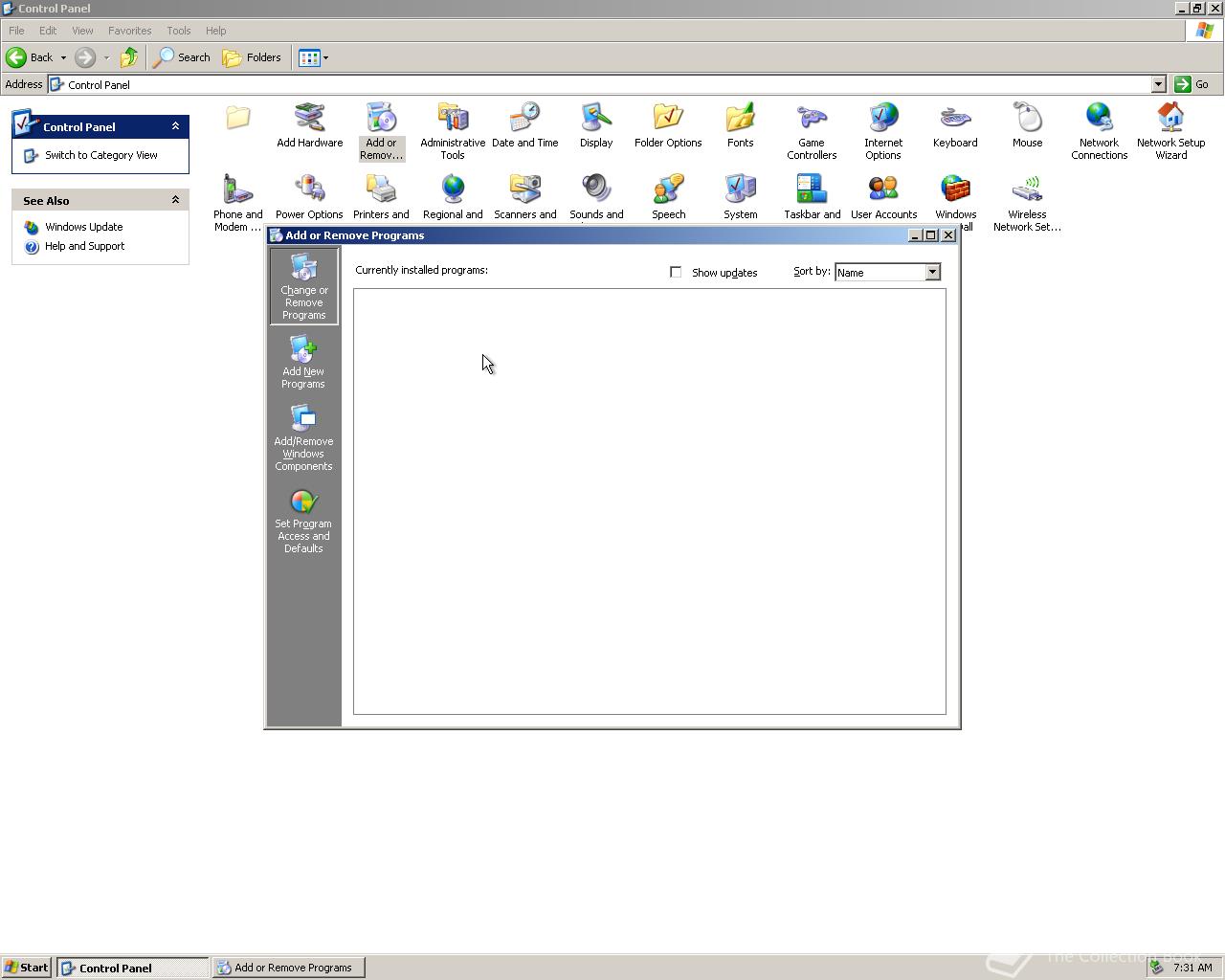The height and width of the screenshot is (980, 1225).
Task: Open the Back button history dropdown arrow
Action: (63, 57)
